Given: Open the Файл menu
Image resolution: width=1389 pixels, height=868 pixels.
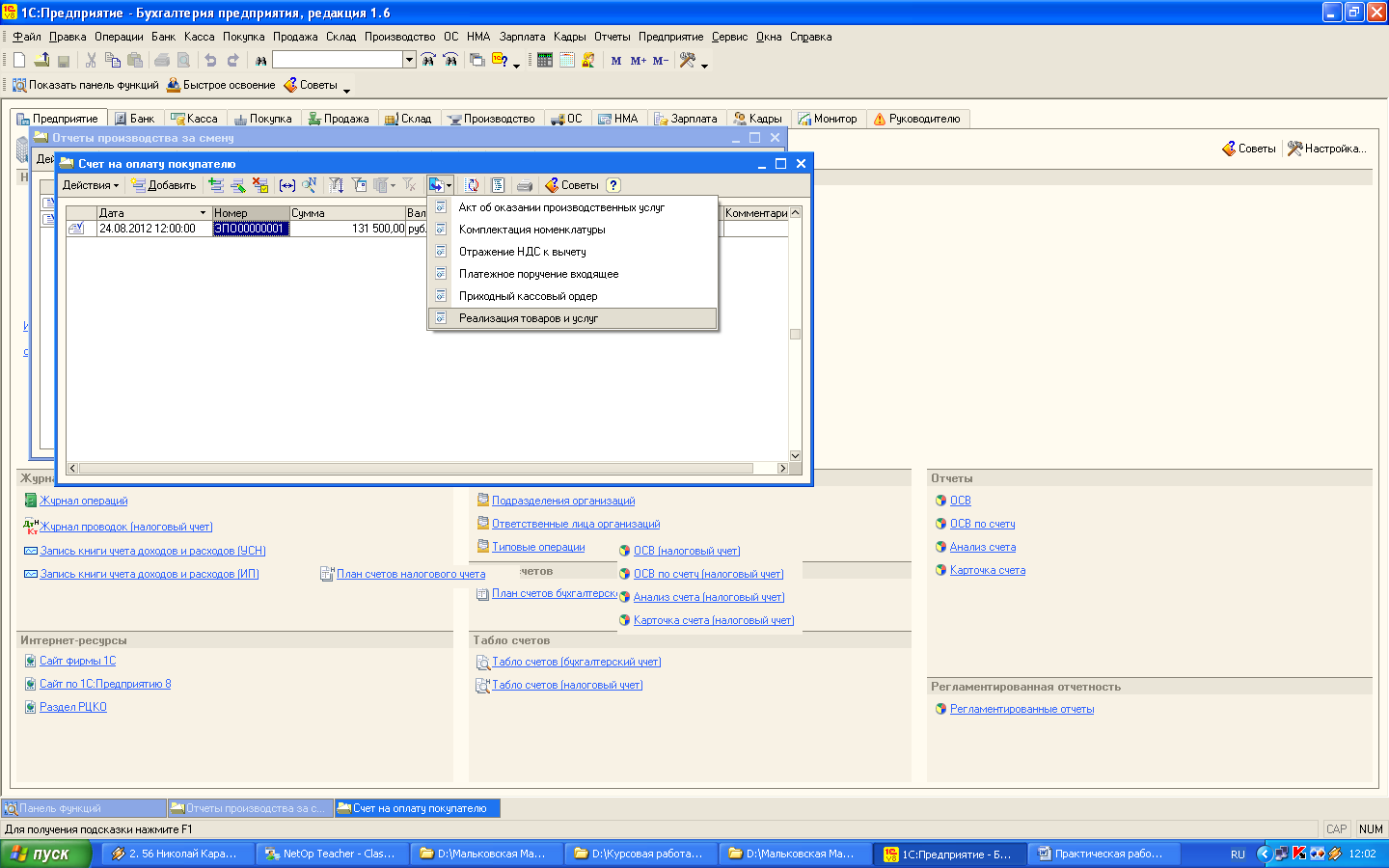Looking at the screenshot, I should tap(27, 37).
